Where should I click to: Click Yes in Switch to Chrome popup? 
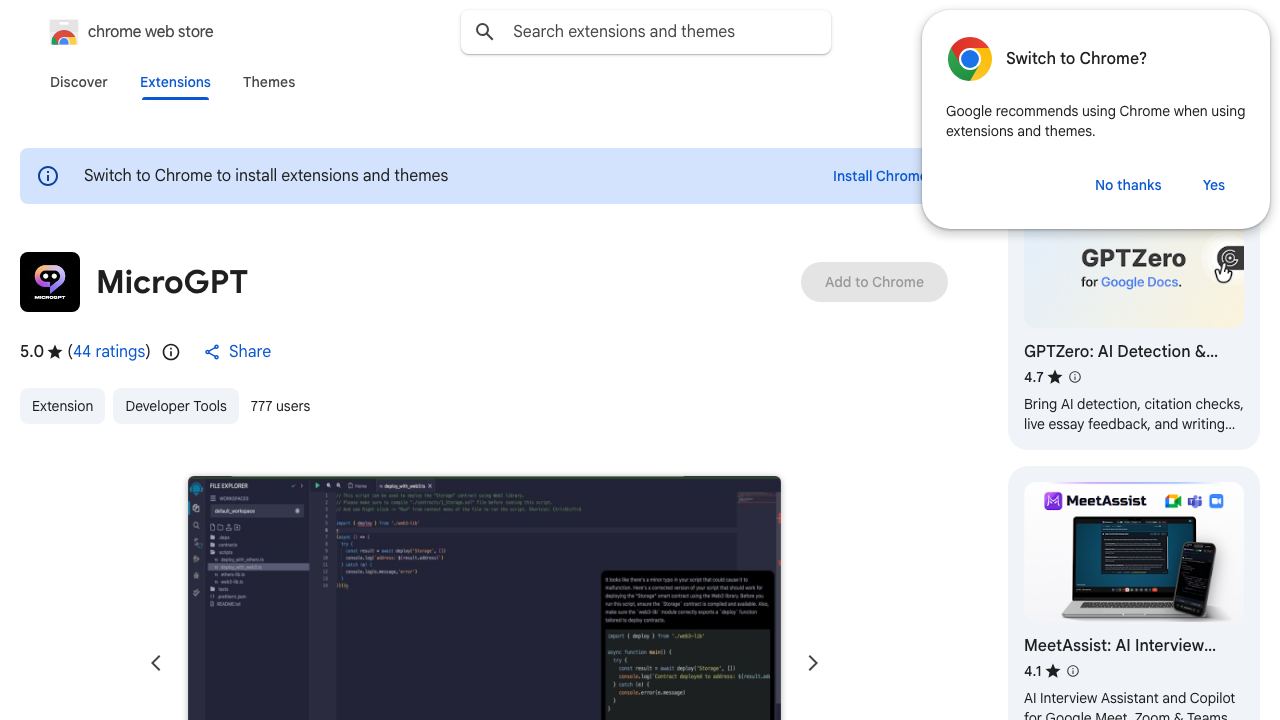(1214, 185)
